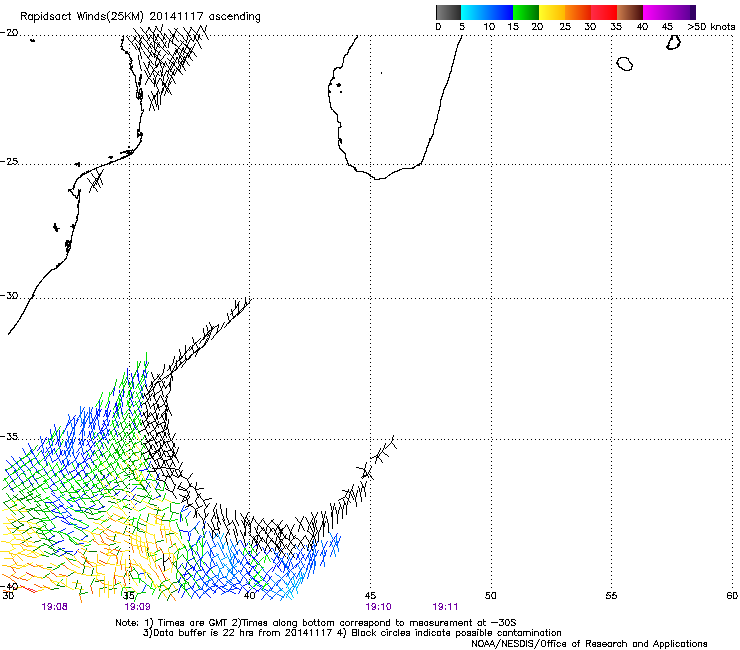
Task: Click the larger island outline near top right corner
Action: point(673,42)
